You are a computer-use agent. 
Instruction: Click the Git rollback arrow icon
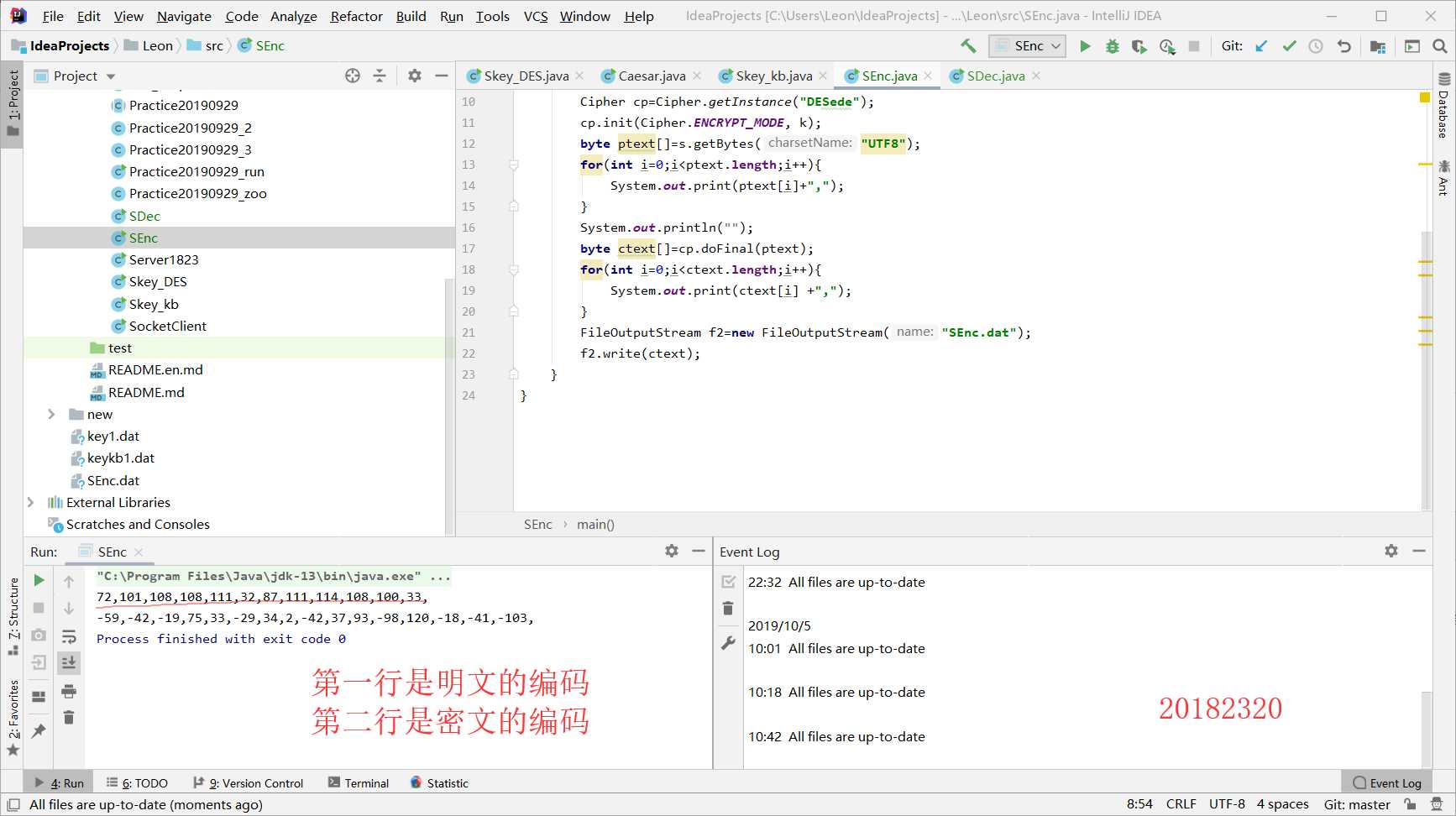click(x=1343, y=46)
